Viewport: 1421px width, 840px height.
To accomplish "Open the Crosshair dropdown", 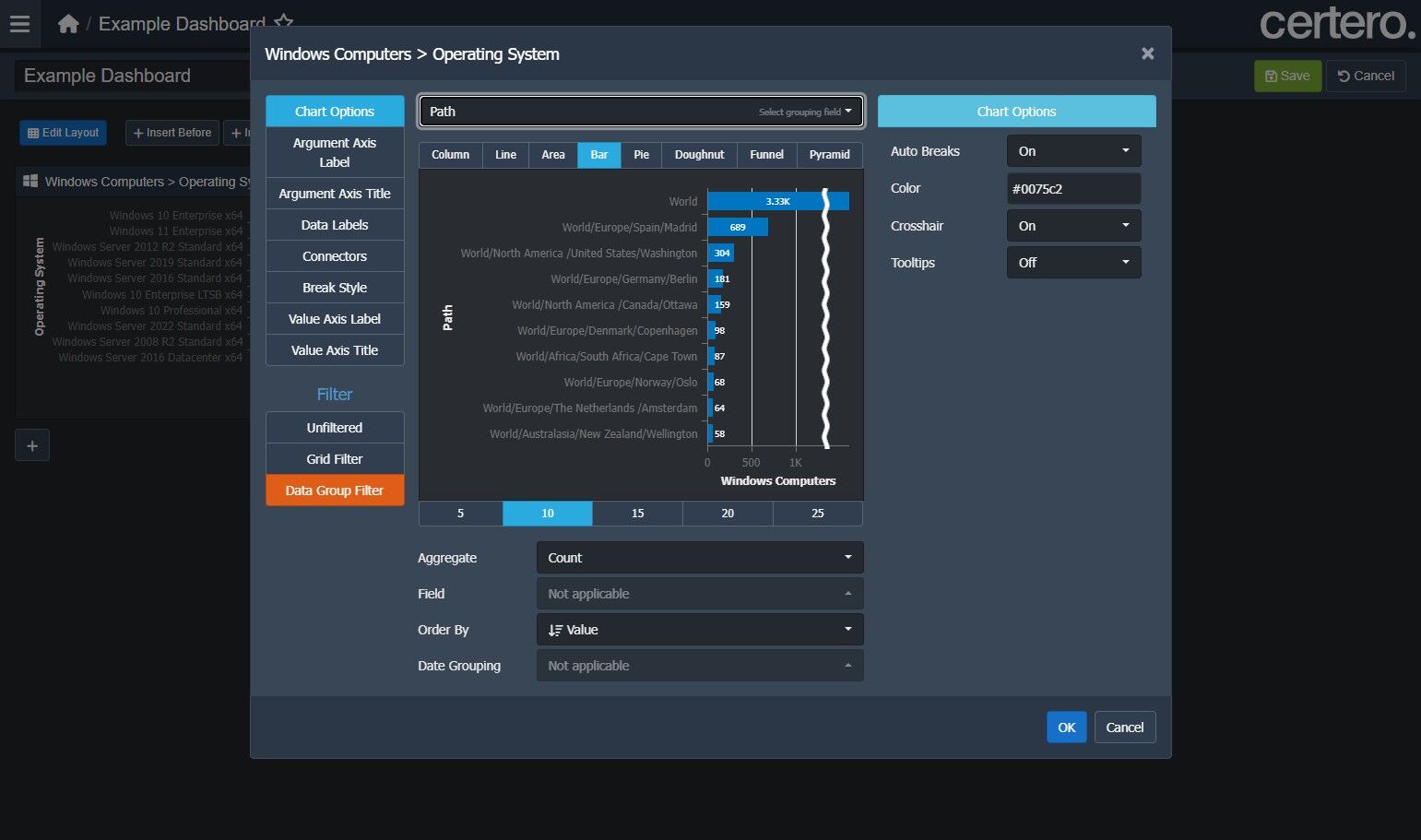I will 1073,226.
